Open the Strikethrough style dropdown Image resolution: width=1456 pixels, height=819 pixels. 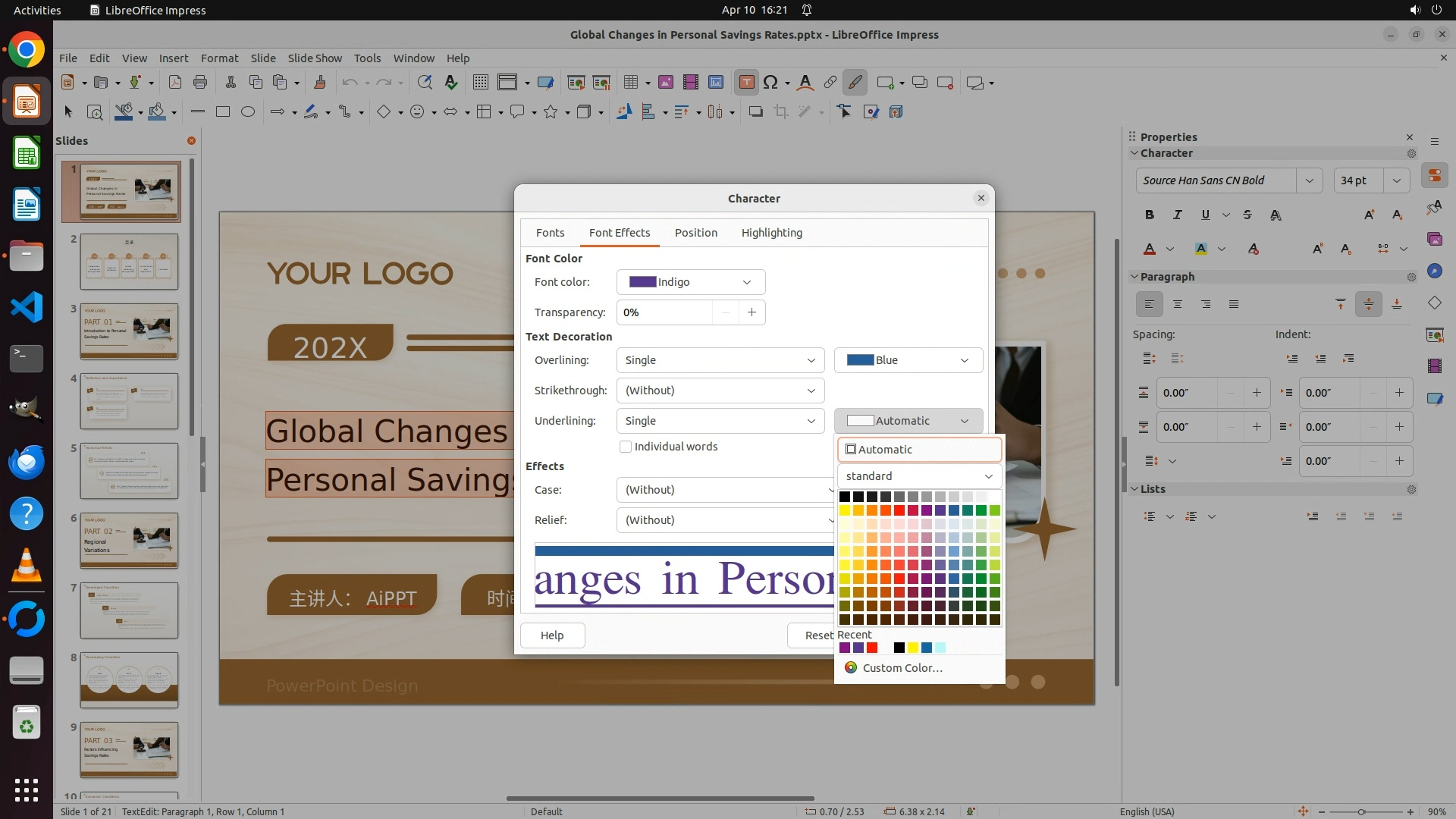(x=720, y=391)
